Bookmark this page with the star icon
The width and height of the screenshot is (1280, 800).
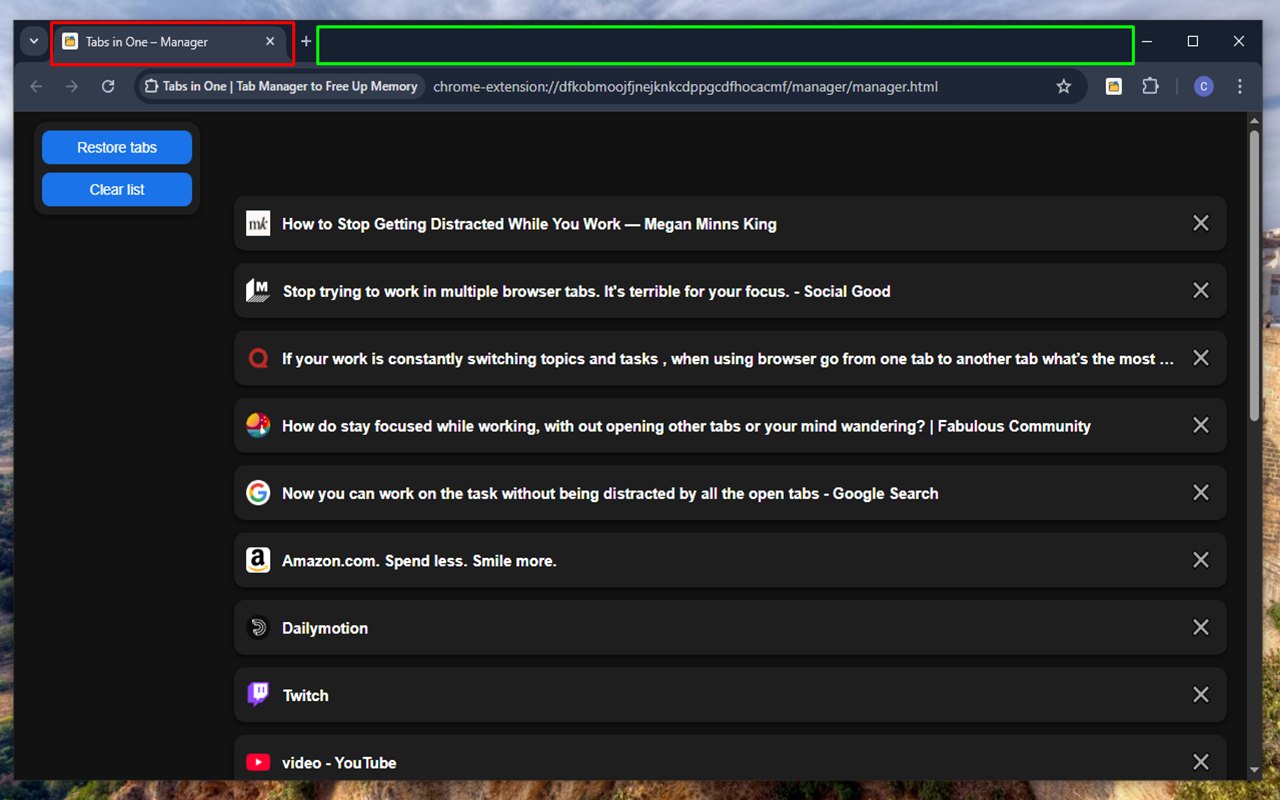click(x=1064, y=86)
